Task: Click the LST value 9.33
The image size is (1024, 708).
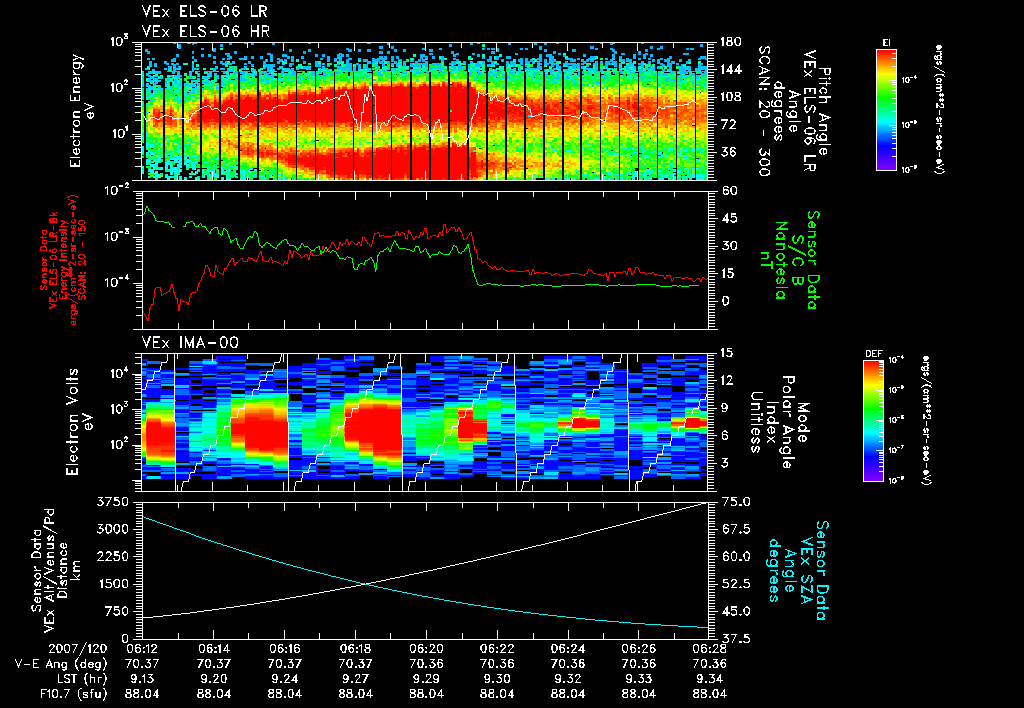Action: click(639, 679)
